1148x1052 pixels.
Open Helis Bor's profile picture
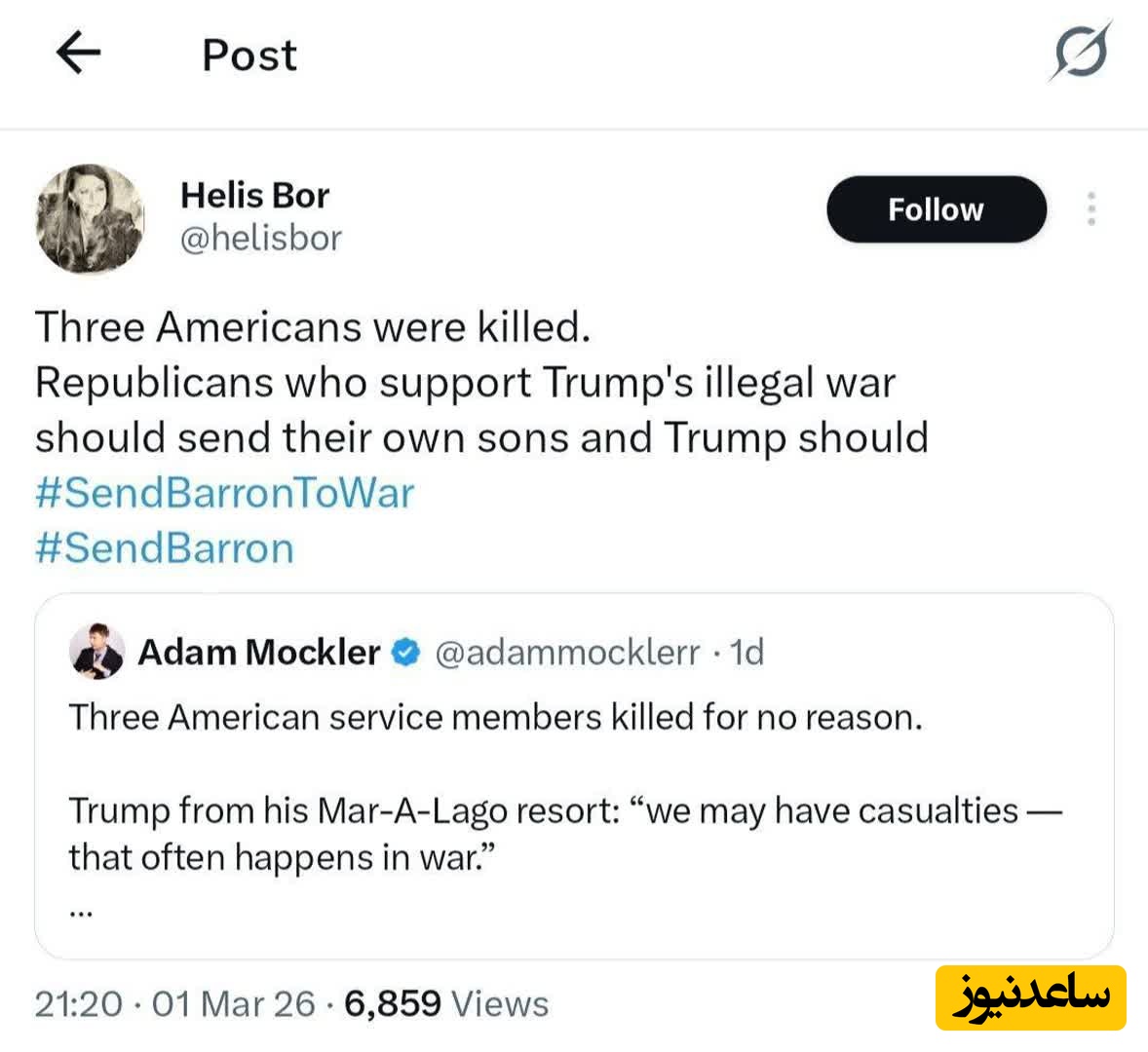90,218
